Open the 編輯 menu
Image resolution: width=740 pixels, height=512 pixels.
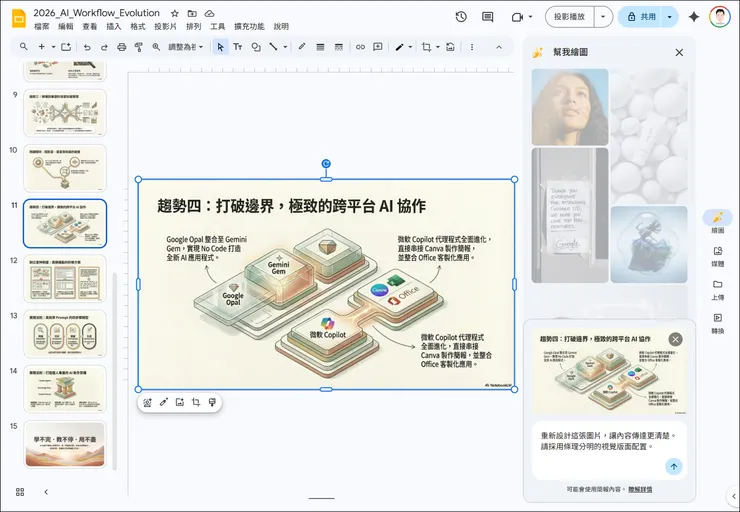[x=66, y=26]
